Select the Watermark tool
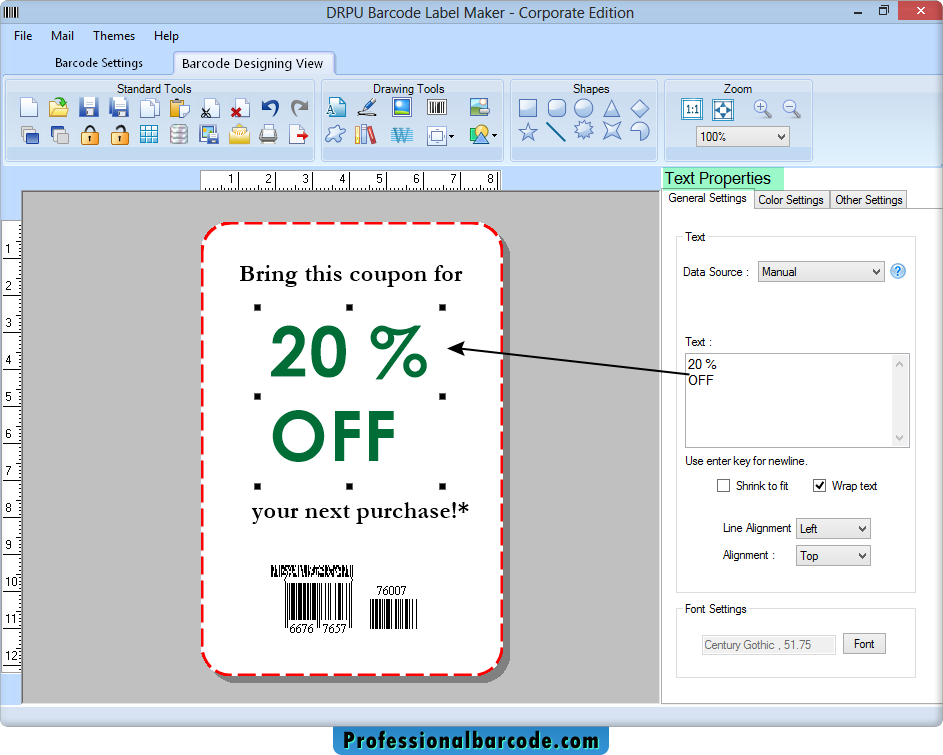This screenshot has width=943, height=755. [402, 133]
